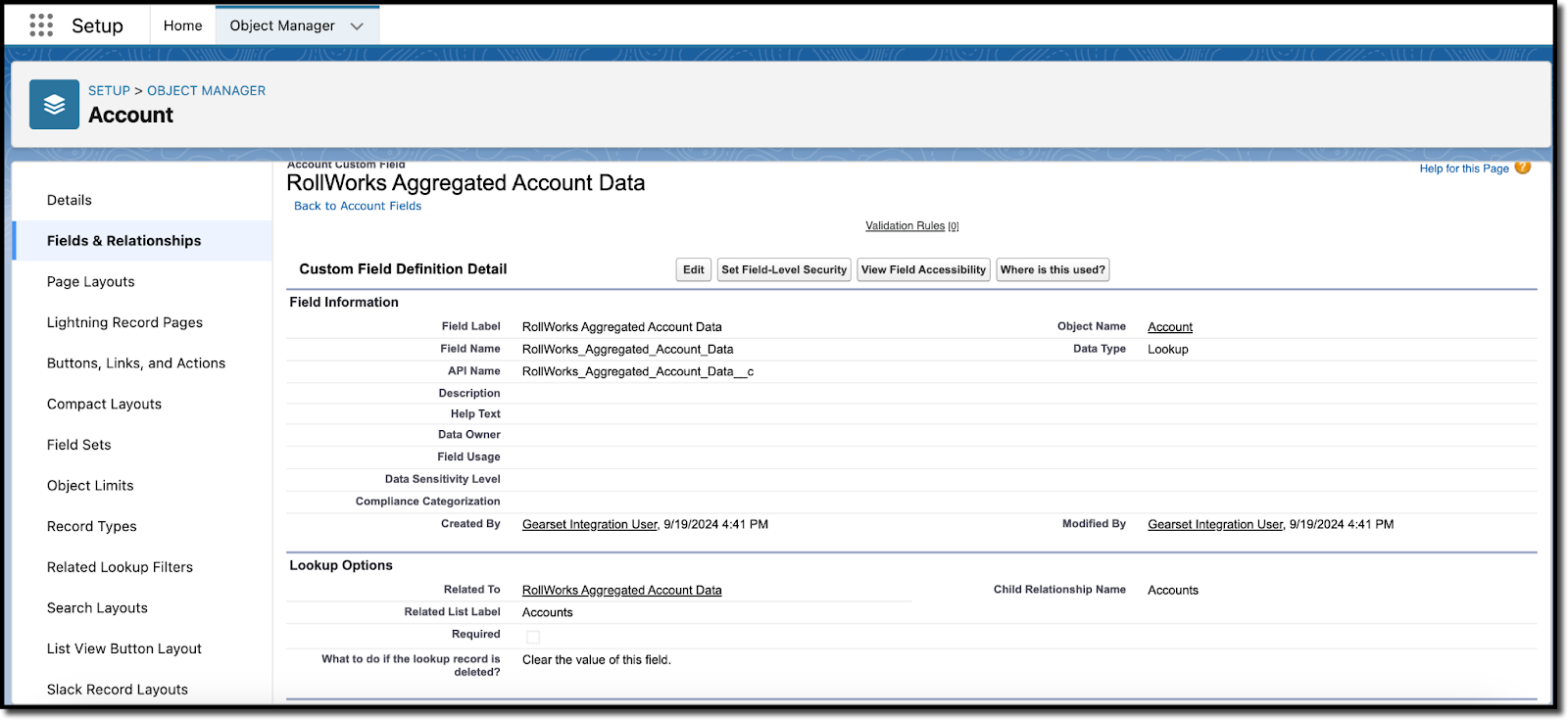Switch to the Home tab
Image resolution: width=1568 pixels, height=720 pixels.
(182, 25)
